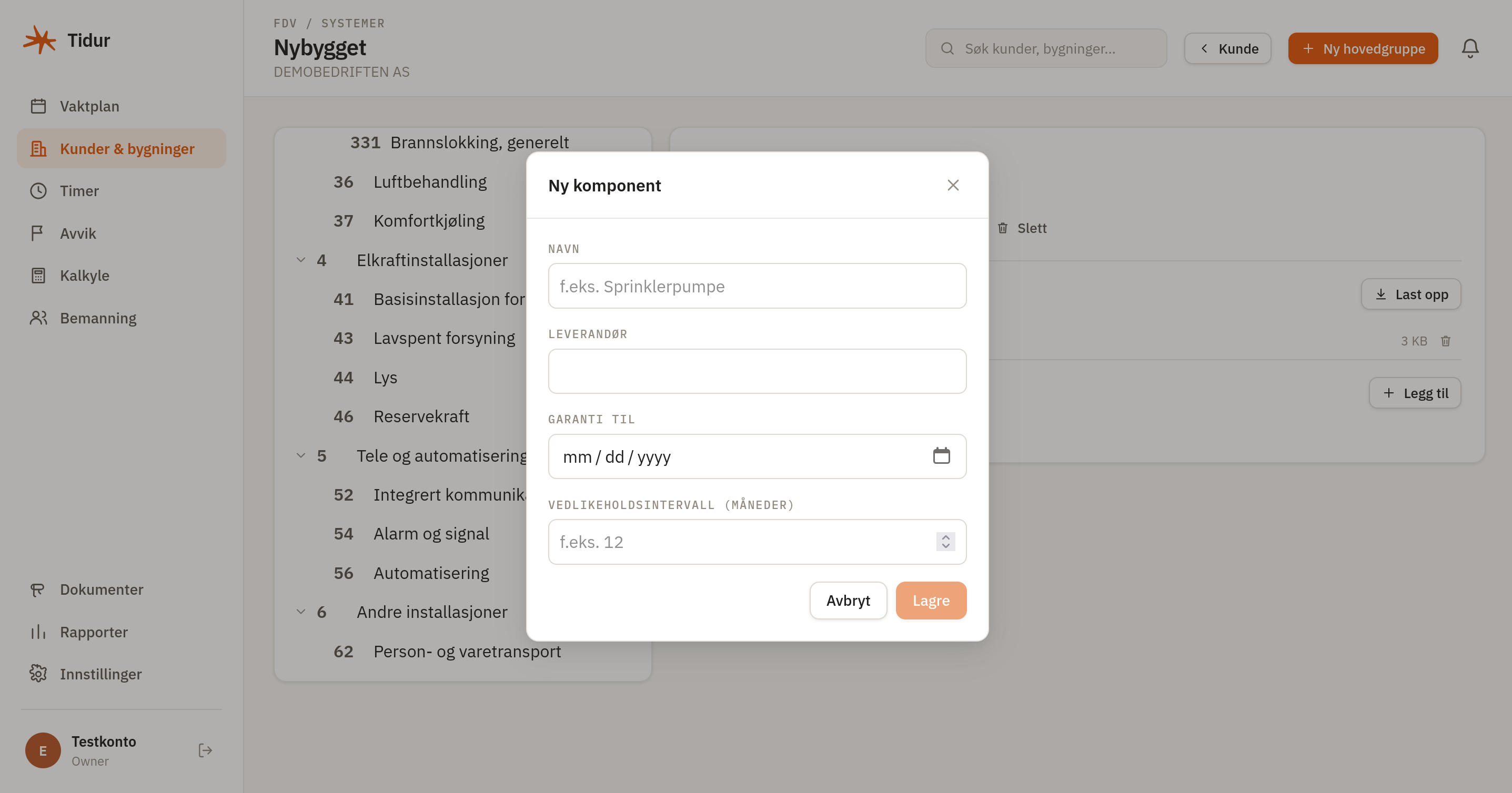
Task: Click the Garanti til date field
Action: [757, 456]
